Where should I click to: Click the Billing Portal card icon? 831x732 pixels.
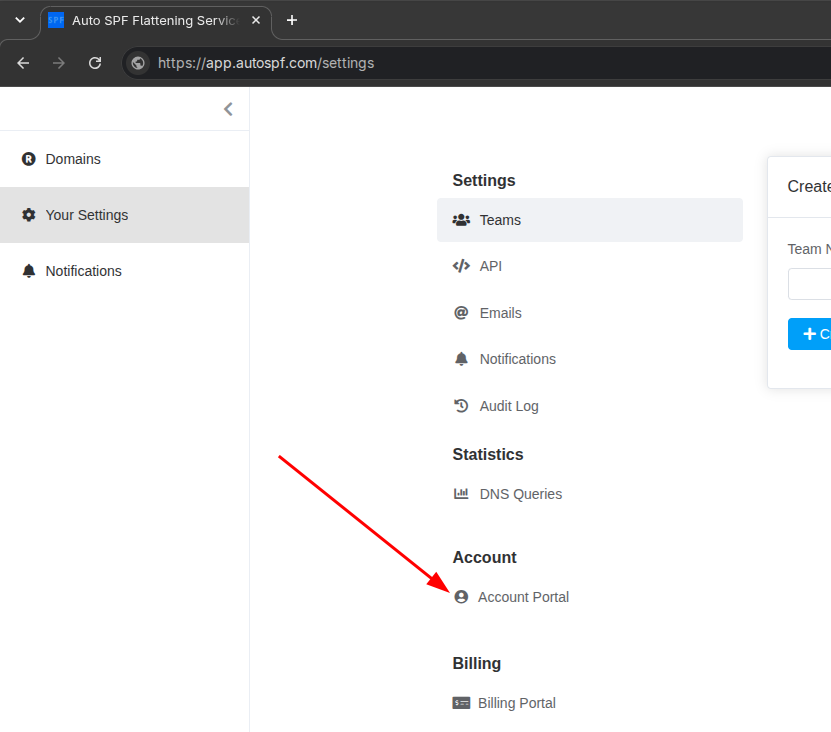(x=461, y=703)
